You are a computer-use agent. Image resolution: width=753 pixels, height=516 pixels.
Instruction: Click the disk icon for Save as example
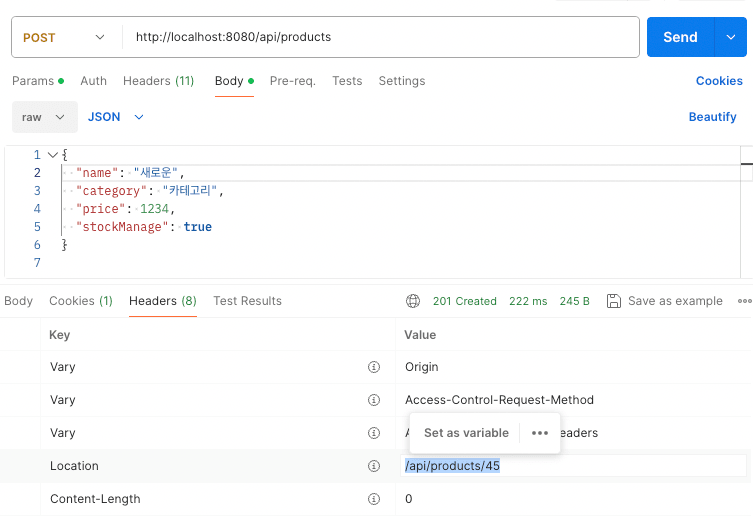tap(614, 301)
